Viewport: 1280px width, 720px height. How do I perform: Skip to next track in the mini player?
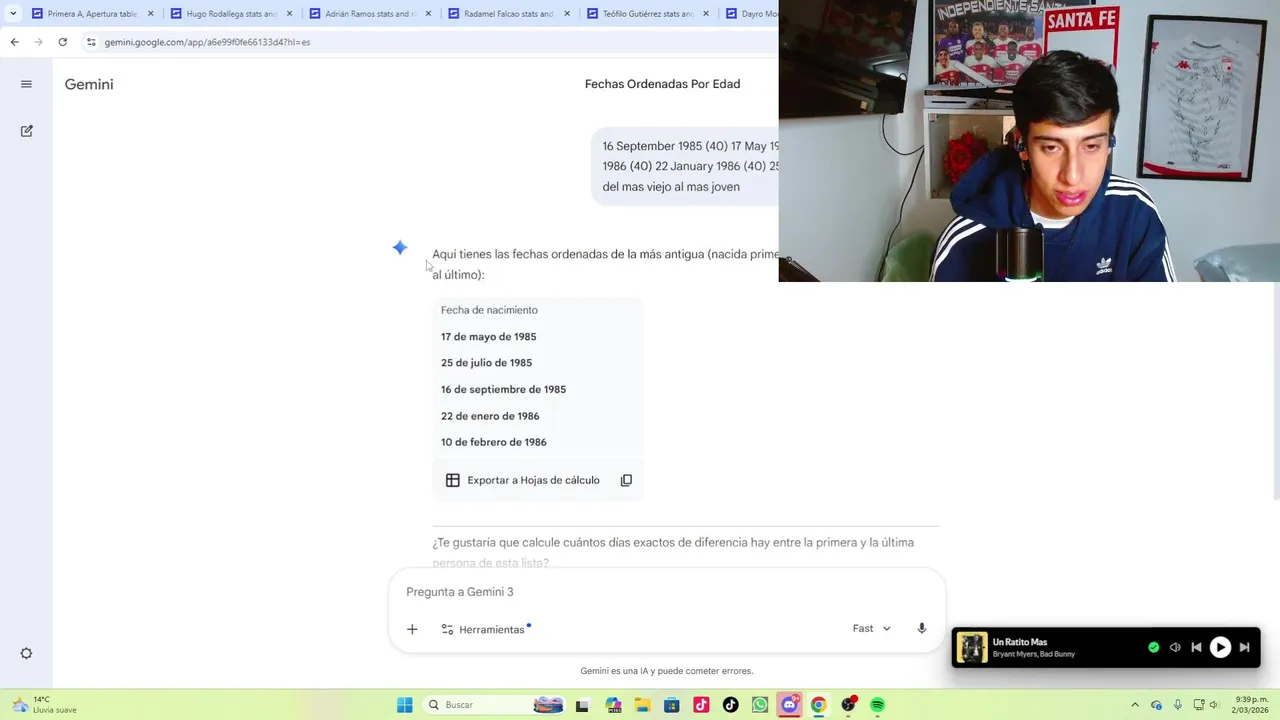coord(1244,647)
